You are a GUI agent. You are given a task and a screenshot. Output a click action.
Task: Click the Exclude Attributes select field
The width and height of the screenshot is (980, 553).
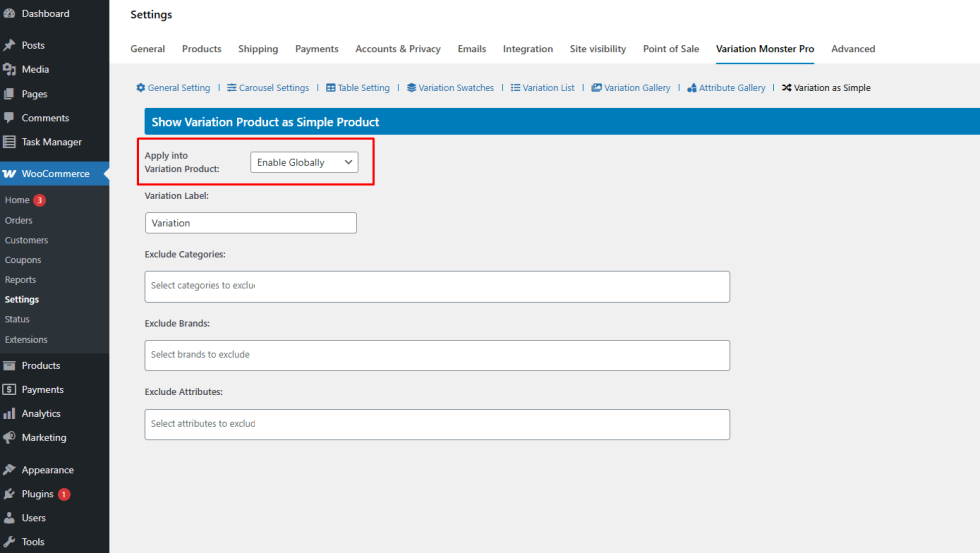pyautogui.click(x=438, y=424)
